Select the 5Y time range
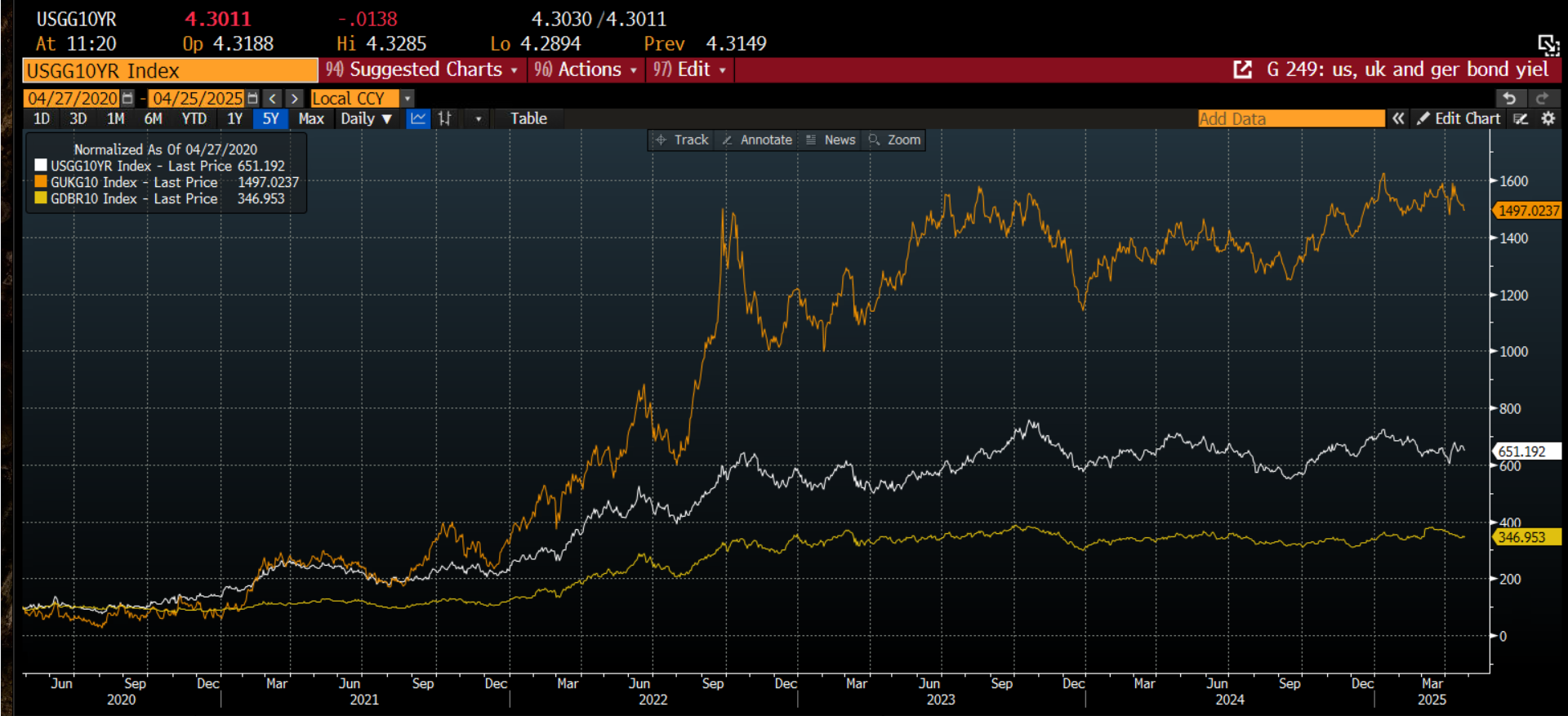1568x716 pixels. (x=270, y=118)
